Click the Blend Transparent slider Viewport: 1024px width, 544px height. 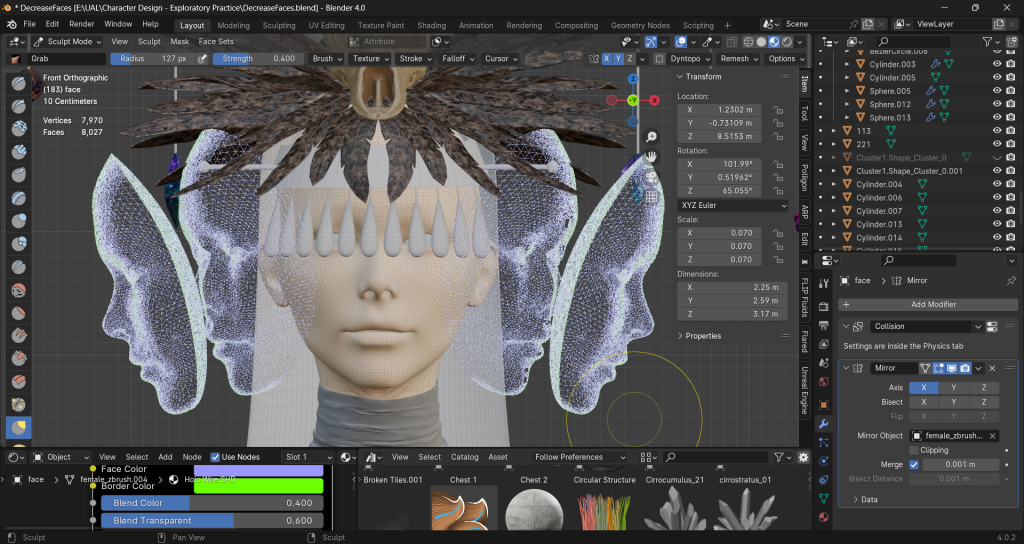211,520
